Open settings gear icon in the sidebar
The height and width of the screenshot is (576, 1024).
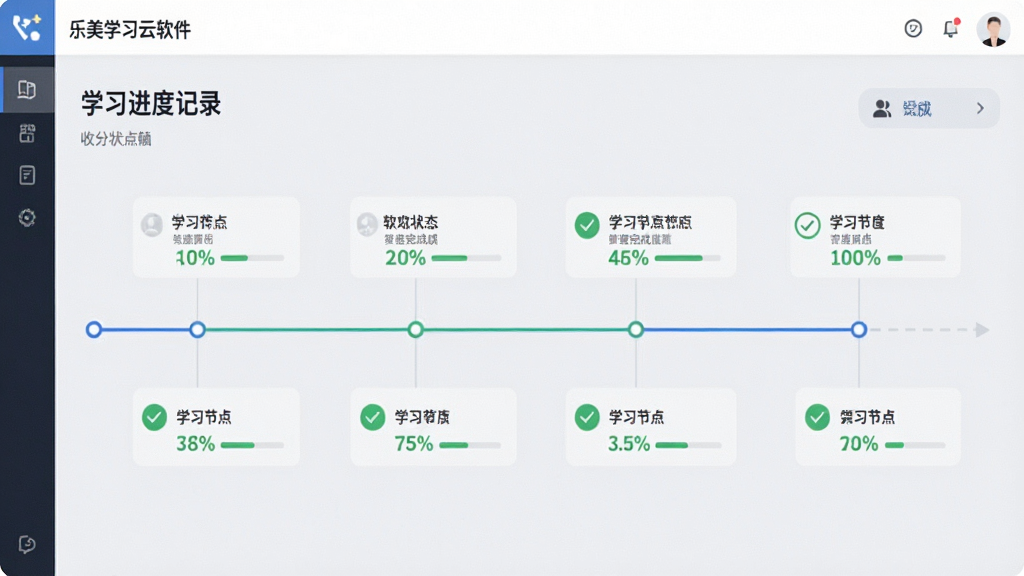pos(27,217)
